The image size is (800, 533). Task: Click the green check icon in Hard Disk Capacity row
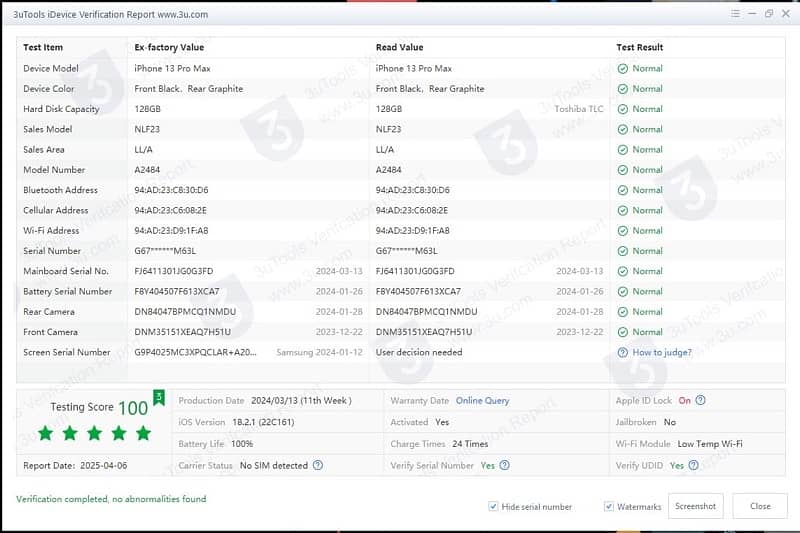623,109
